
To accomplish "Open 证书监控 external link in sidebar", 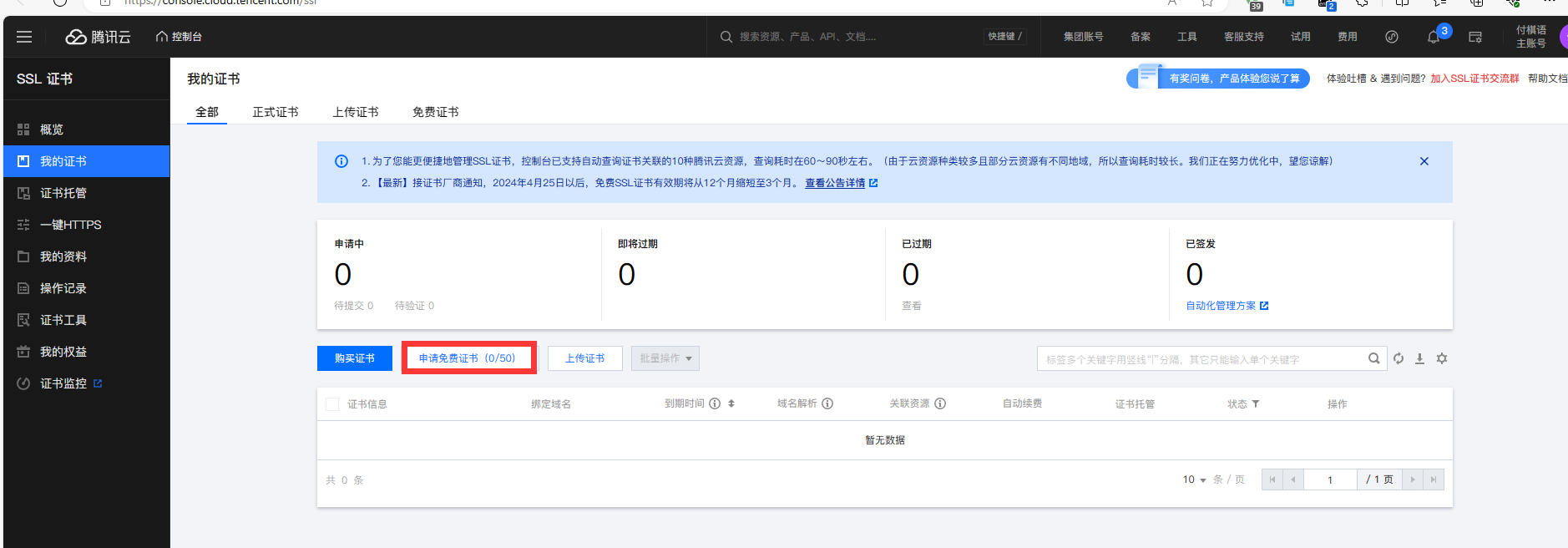I will (x=86, y=383).
